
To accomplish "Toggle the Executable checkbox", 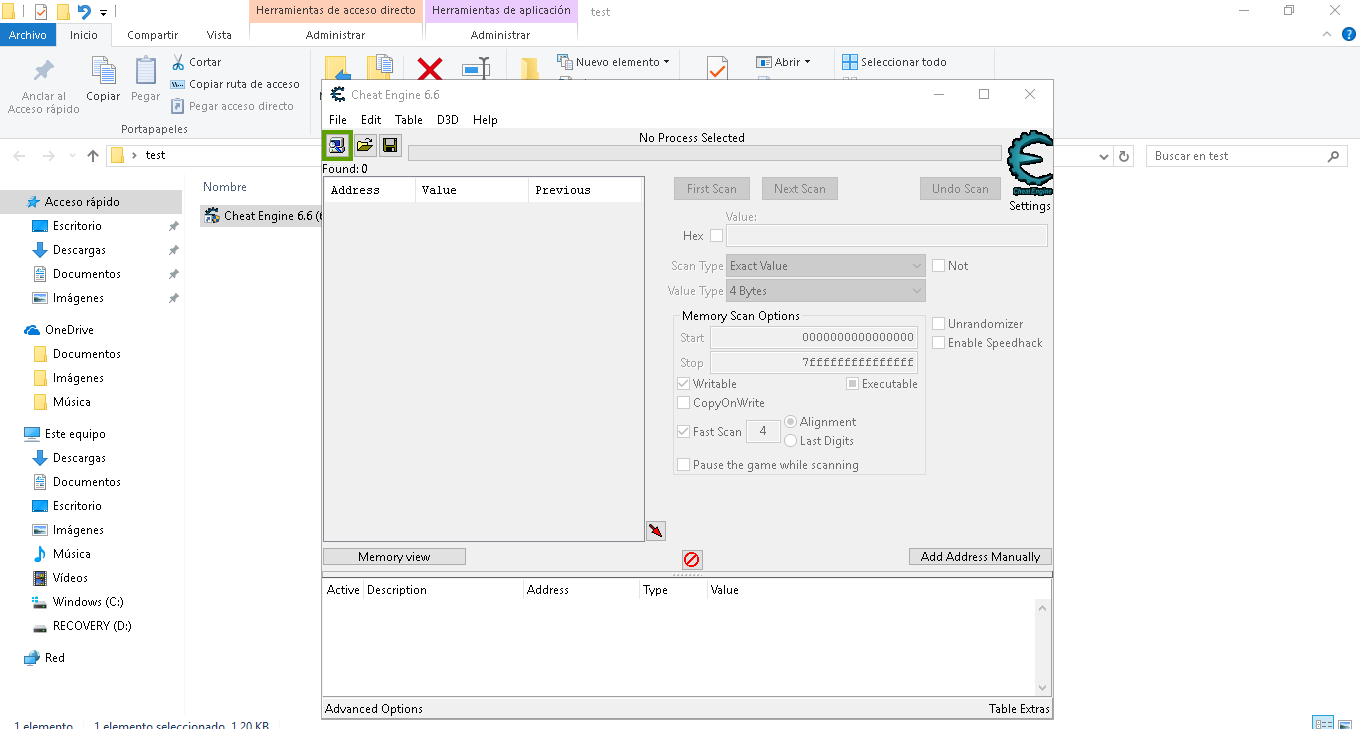I will (x=853, y=384).
